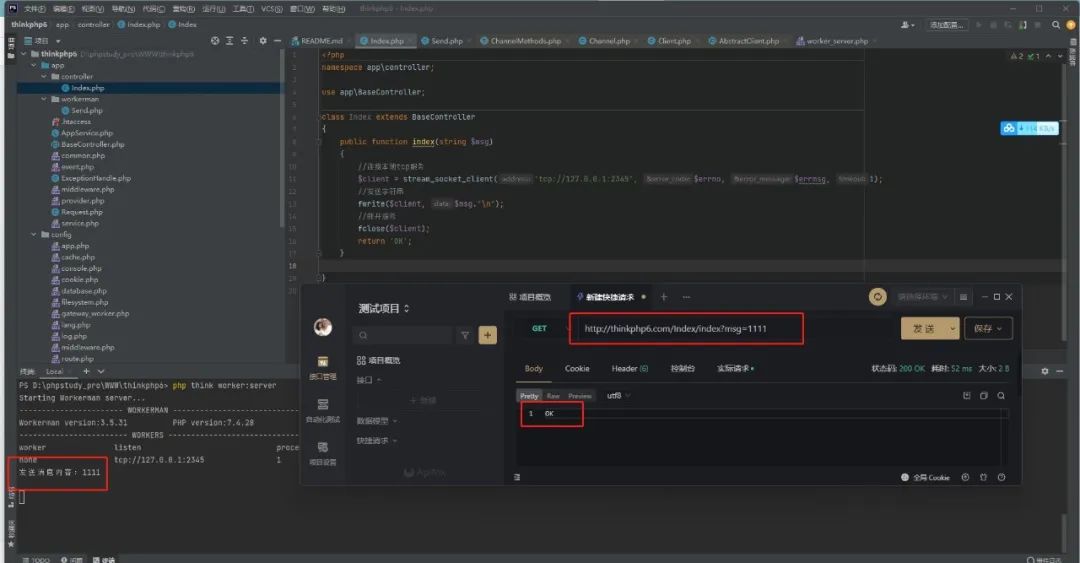Screen dimensions: 1080x563
Task: Open the Header response tab
Action: (x=630, y=369)
